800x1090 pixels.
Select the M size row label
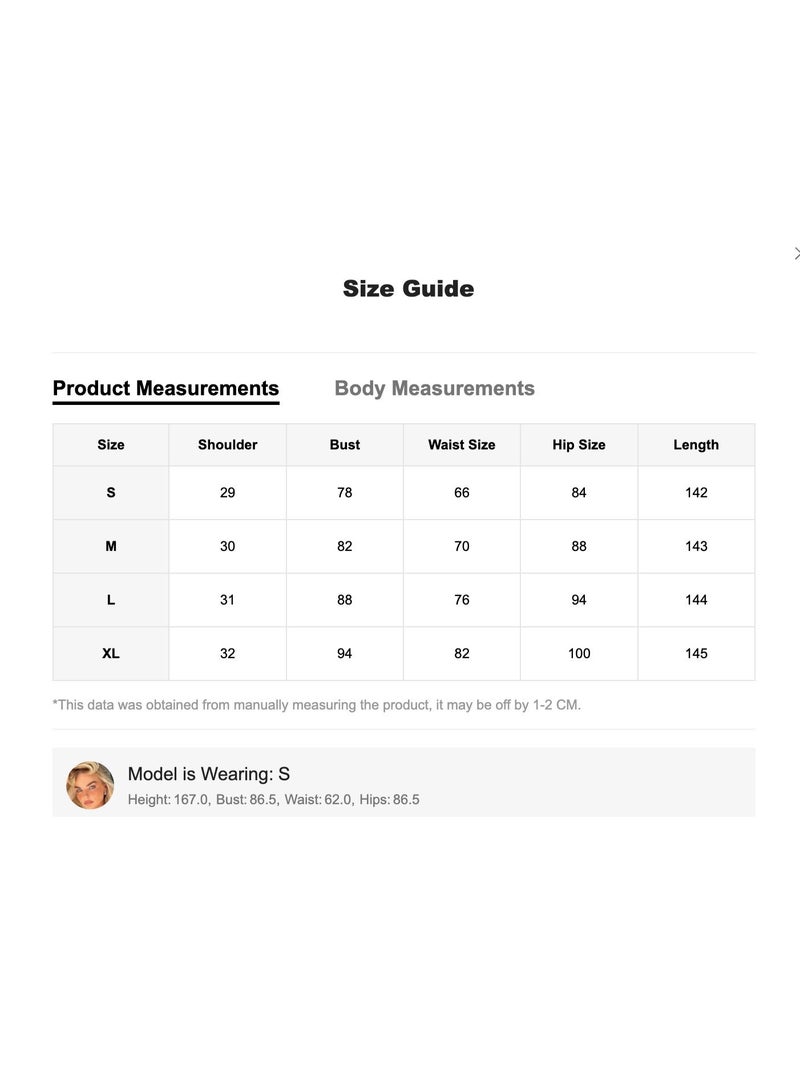pyautogui.click(x=111, y=546)
